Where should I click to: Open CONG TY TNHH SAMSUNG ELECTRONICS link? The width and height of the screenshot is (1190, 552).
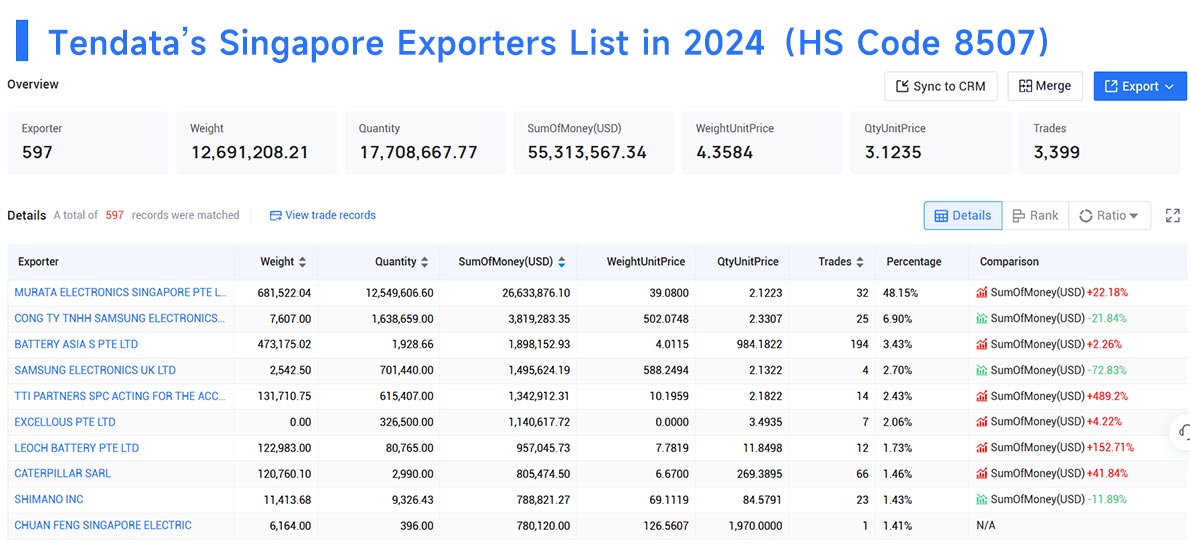click(120, 318)
